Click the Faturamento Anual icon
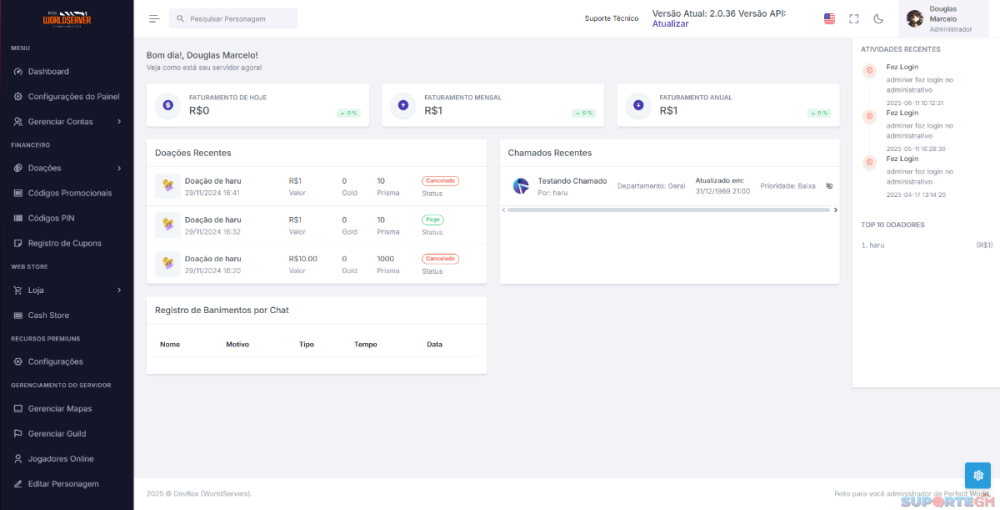Screen dimensions: 1000x510 tap(638, 105)
